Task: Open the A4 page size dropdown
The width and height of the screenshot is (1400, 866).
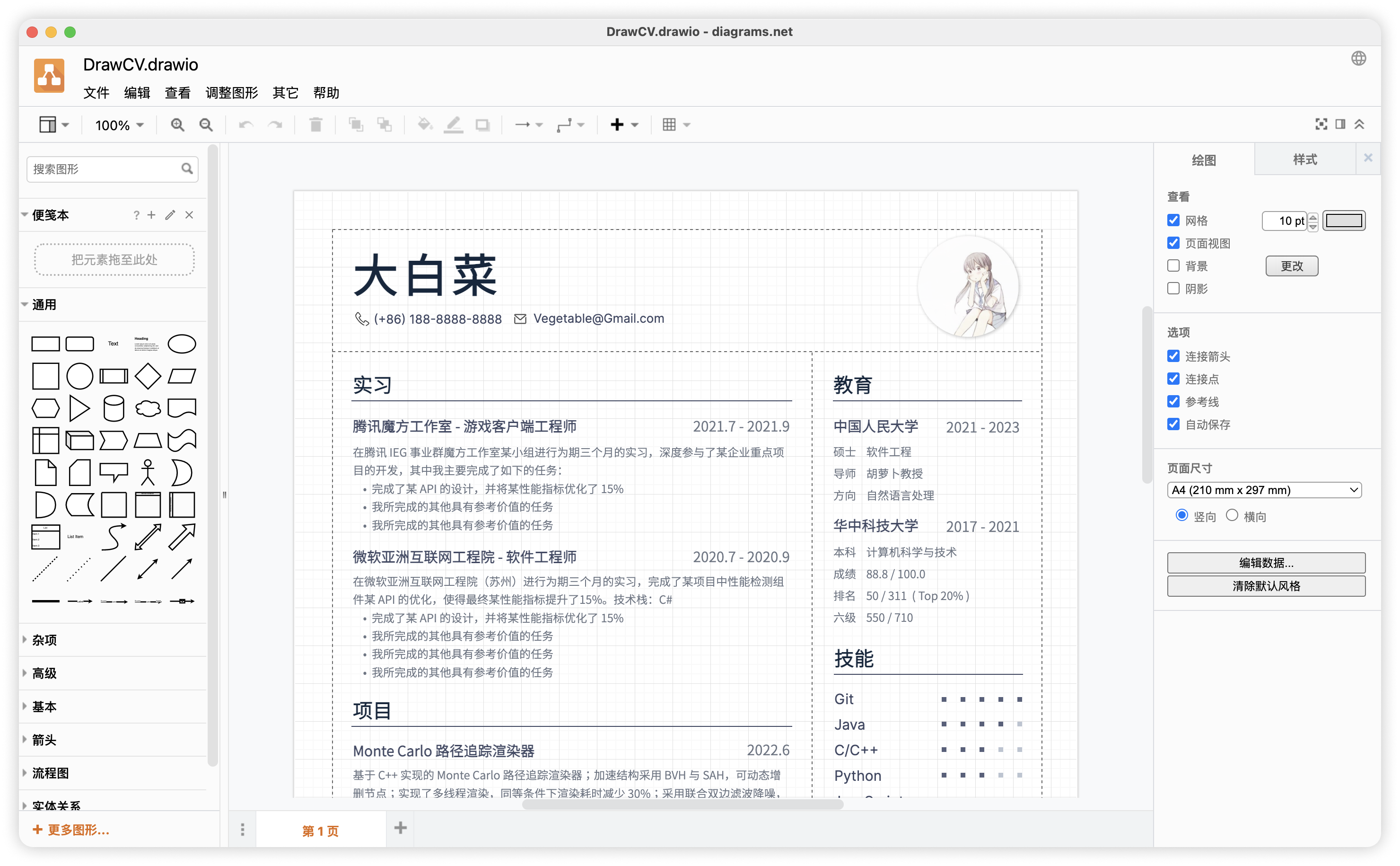Action: 1264,490
